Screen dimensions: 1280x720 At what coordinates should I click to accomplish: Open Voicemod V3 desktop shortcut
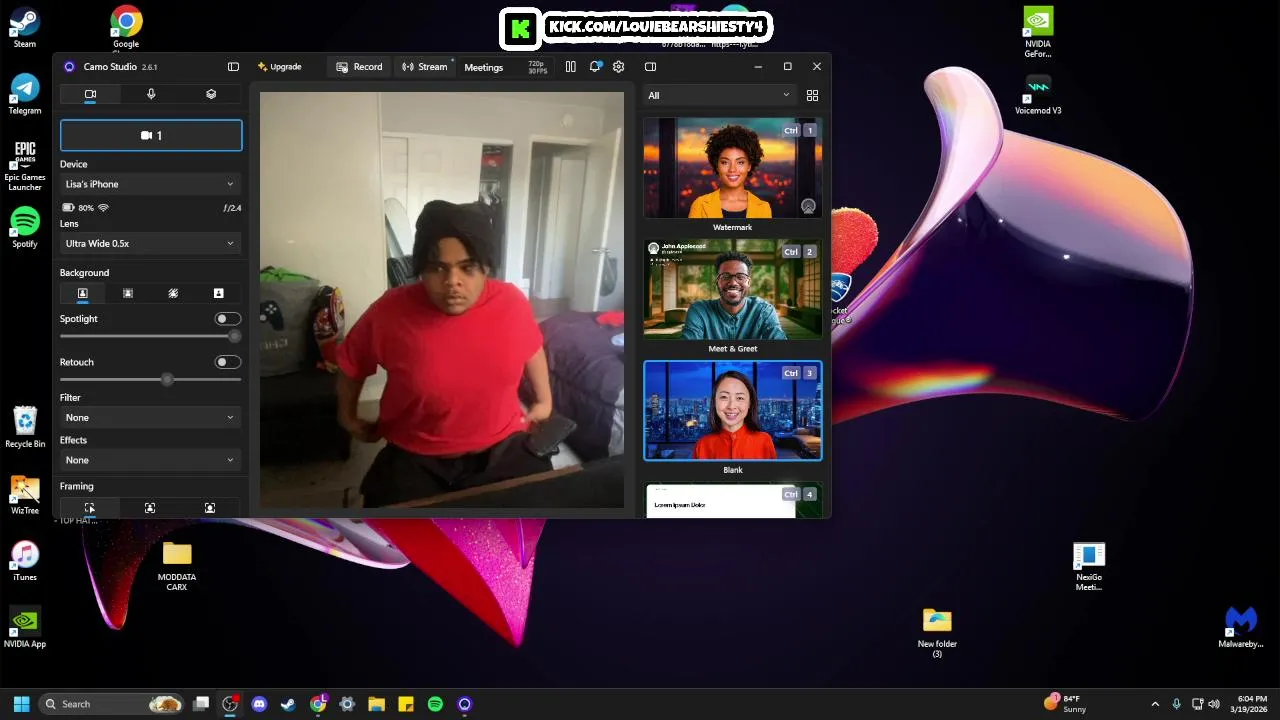(x=1038, y=94)
